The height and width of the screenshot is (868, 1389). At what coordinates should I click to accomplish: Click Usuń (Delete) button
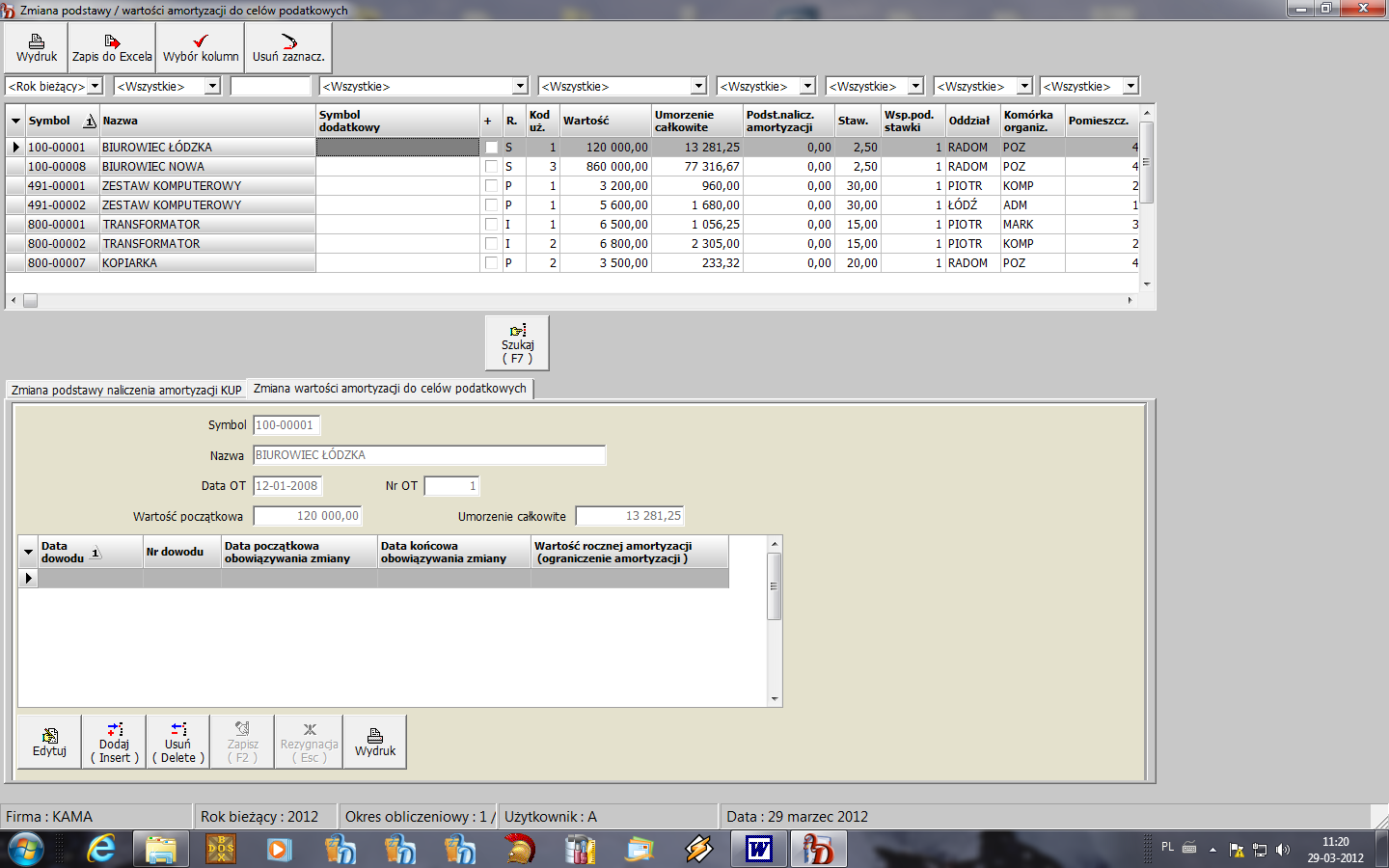coord(178,742)
